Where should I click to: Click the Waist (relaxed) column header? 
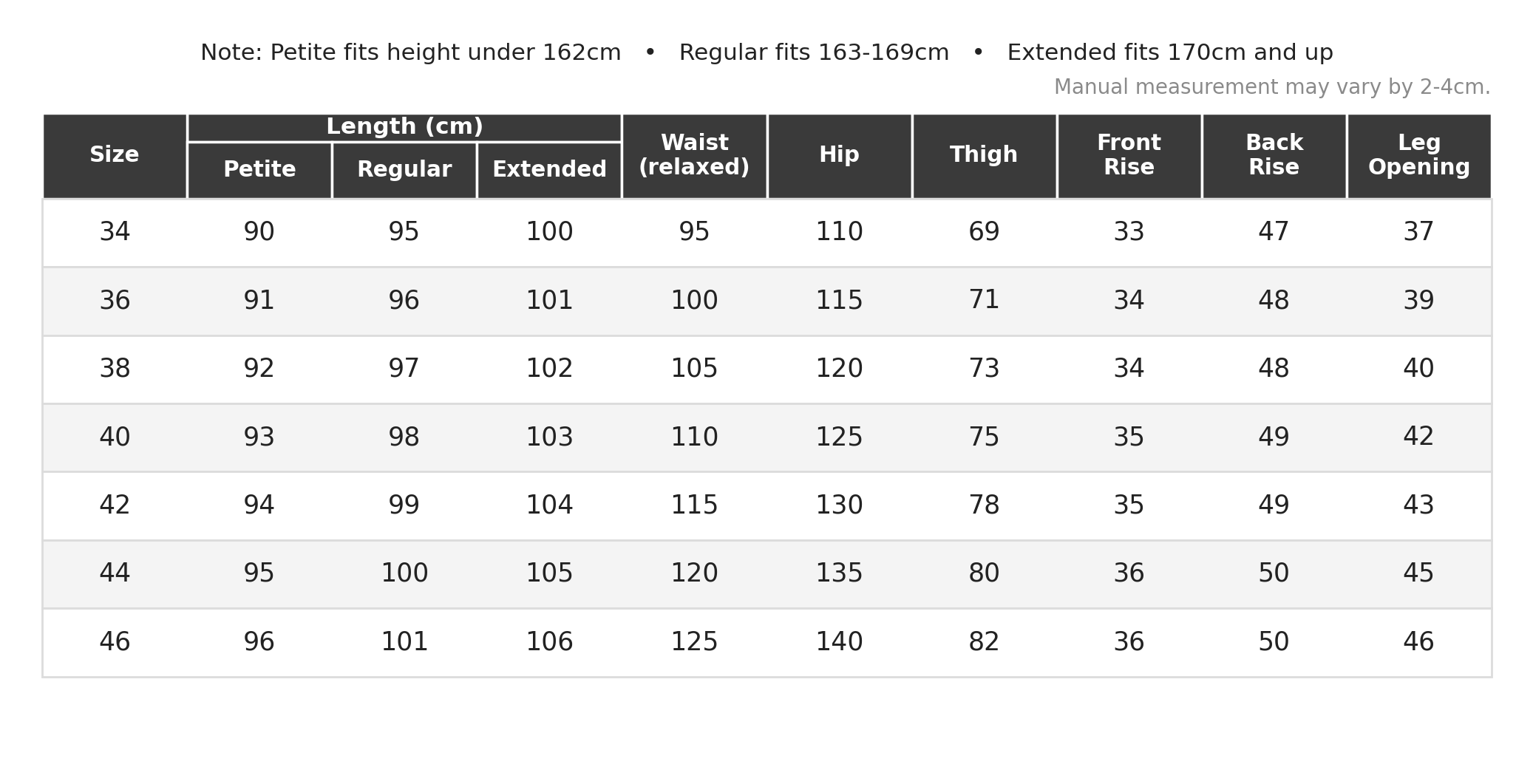pyautogui.click(x=694, y=156)
